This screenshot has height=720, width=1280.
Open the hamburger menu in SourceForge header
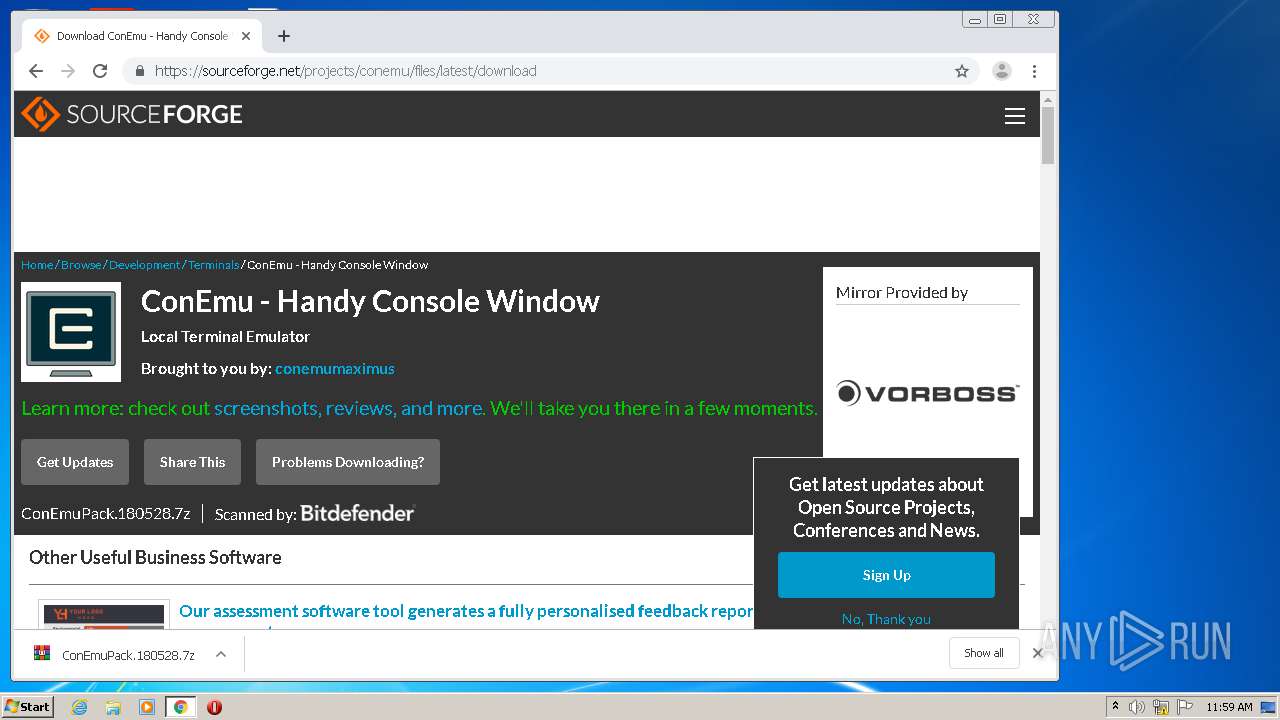coord(1015,116)
